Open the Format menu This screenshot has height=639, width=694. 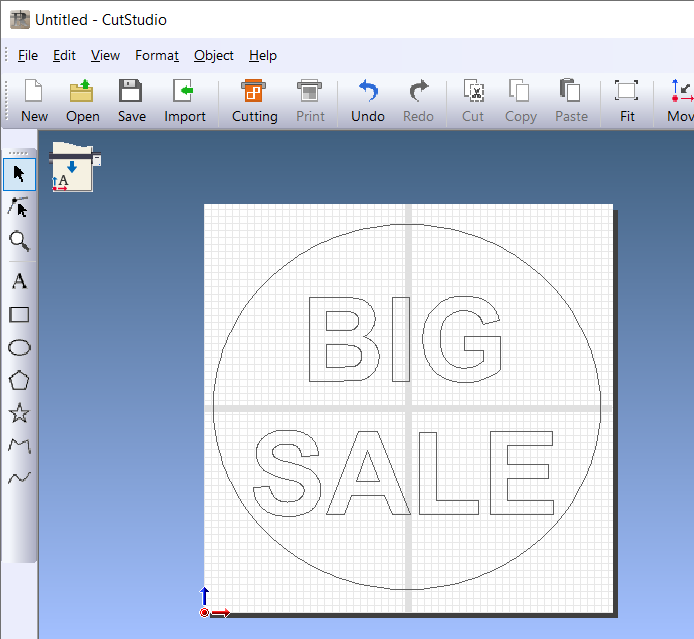[157, 55]
